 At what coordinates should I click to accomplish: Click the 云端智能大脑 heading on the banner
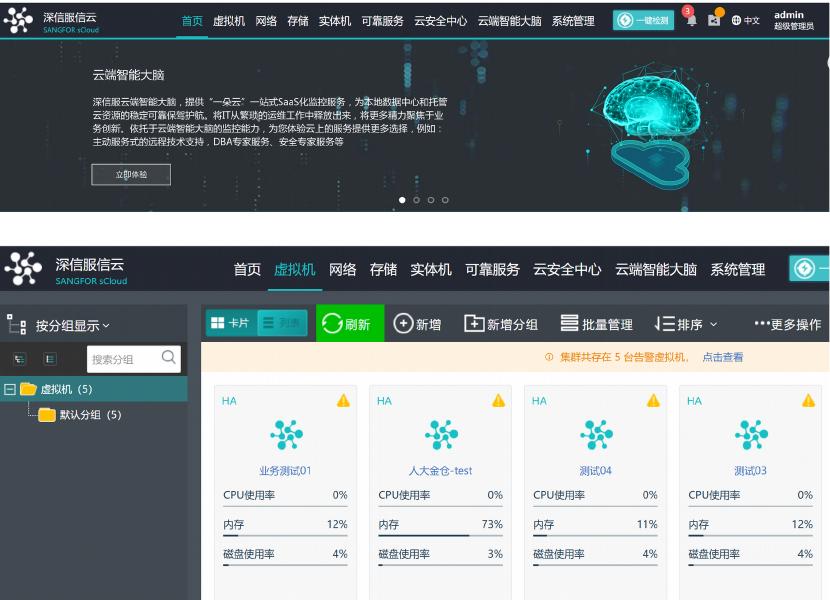click(x=128, y=75)
